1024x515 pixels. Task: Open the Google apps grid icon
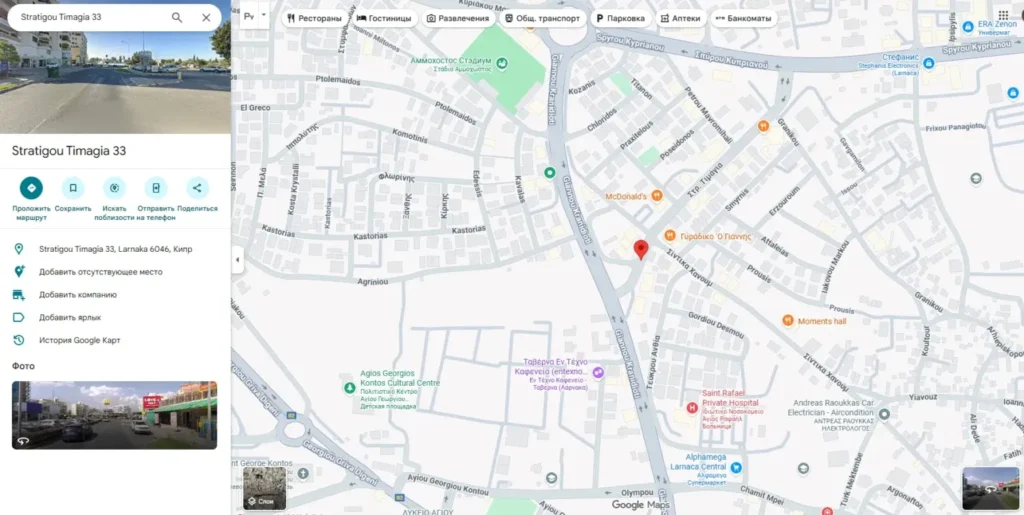click(1003, 16)
